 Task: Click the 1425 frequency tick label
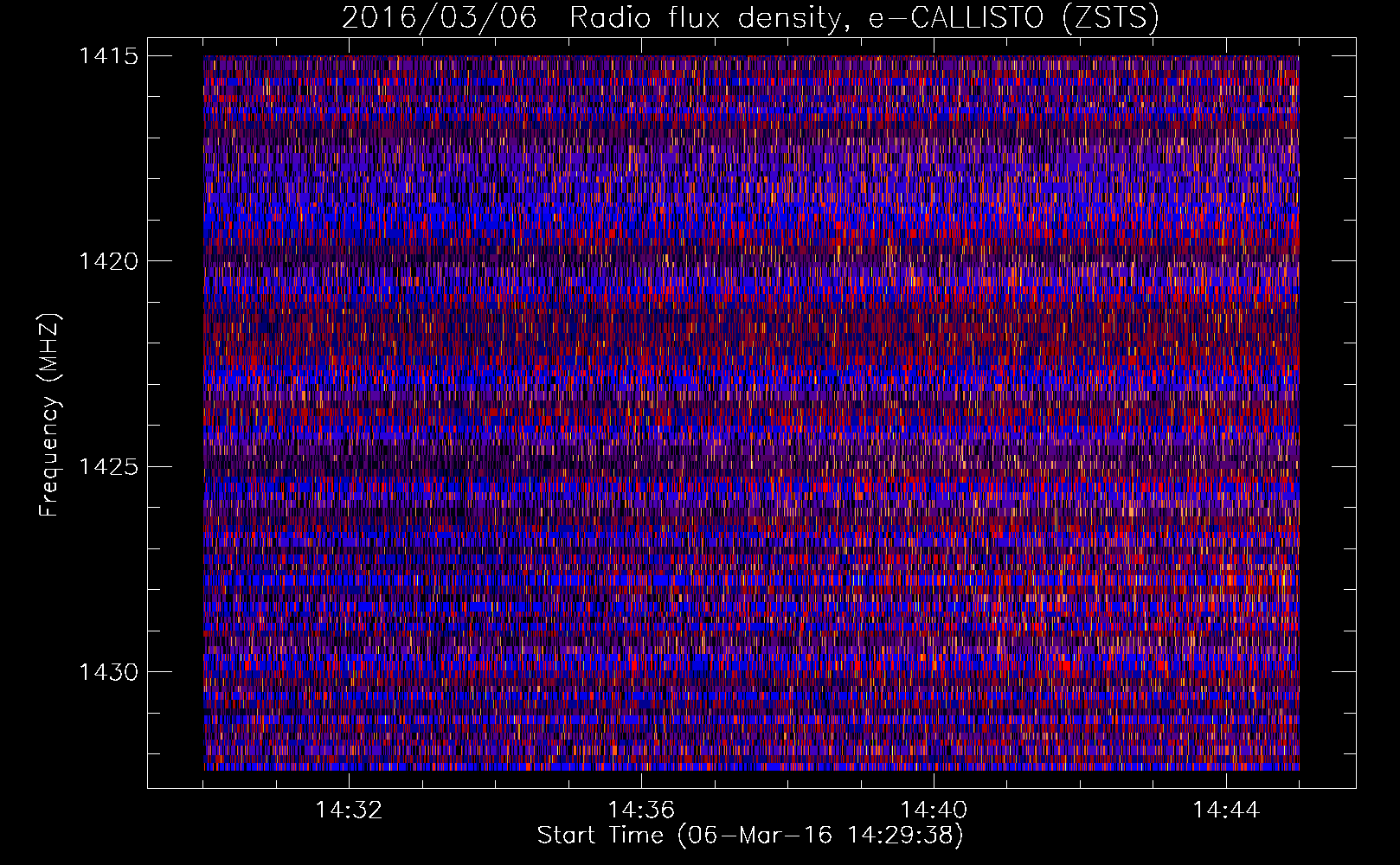pos(108,467)
